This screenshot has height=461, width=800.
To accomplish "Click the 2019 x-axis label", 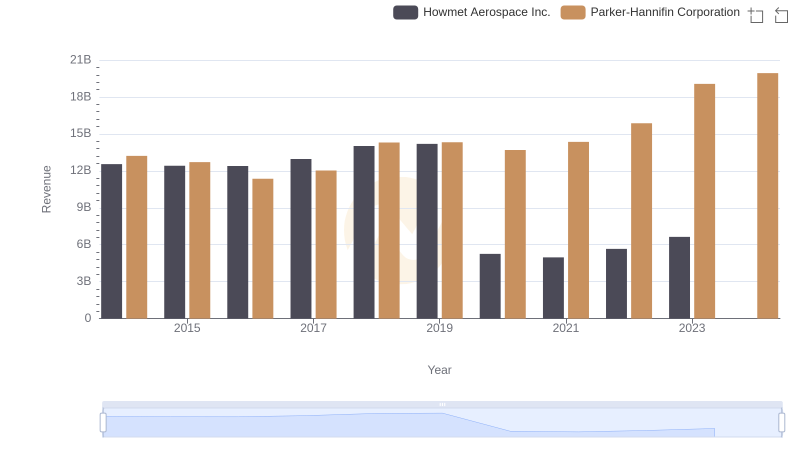I will click(440, 328).
